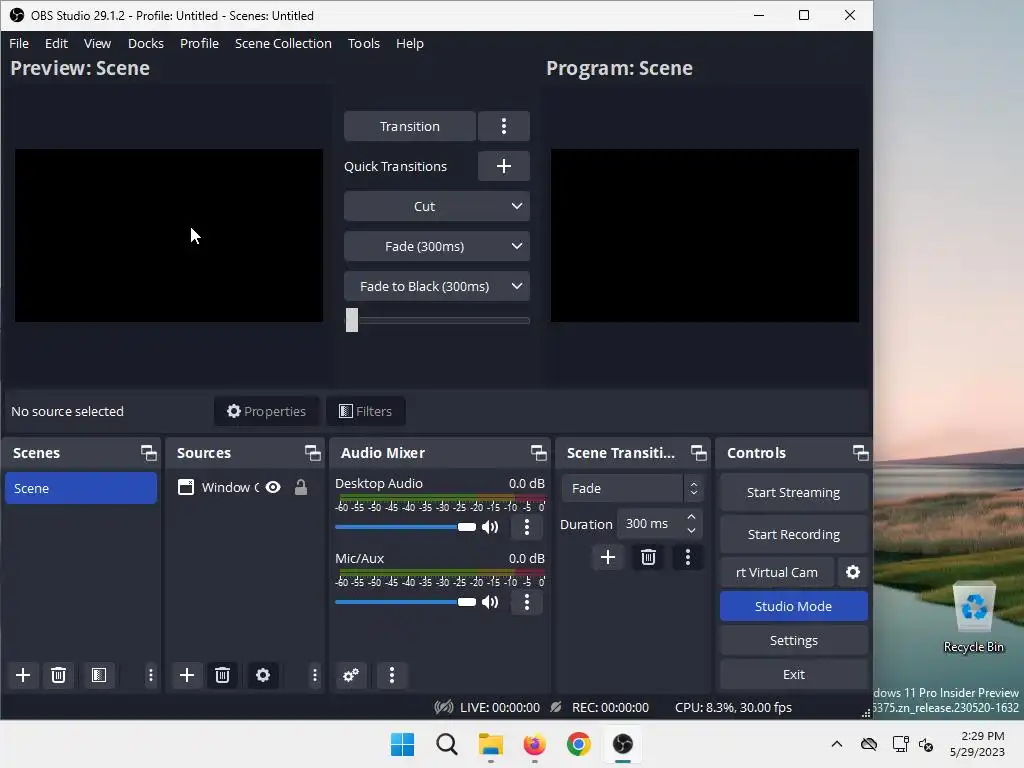Click the transition T-bar slider handle
This screenshot has height=768, width=1024.
[x=352, y=320]
